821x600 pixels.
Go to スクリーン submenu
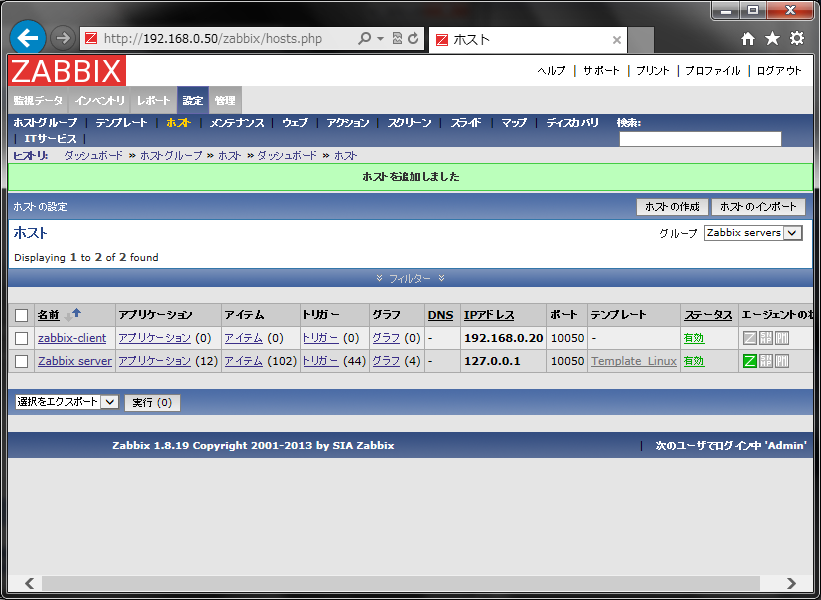(409, 123)
